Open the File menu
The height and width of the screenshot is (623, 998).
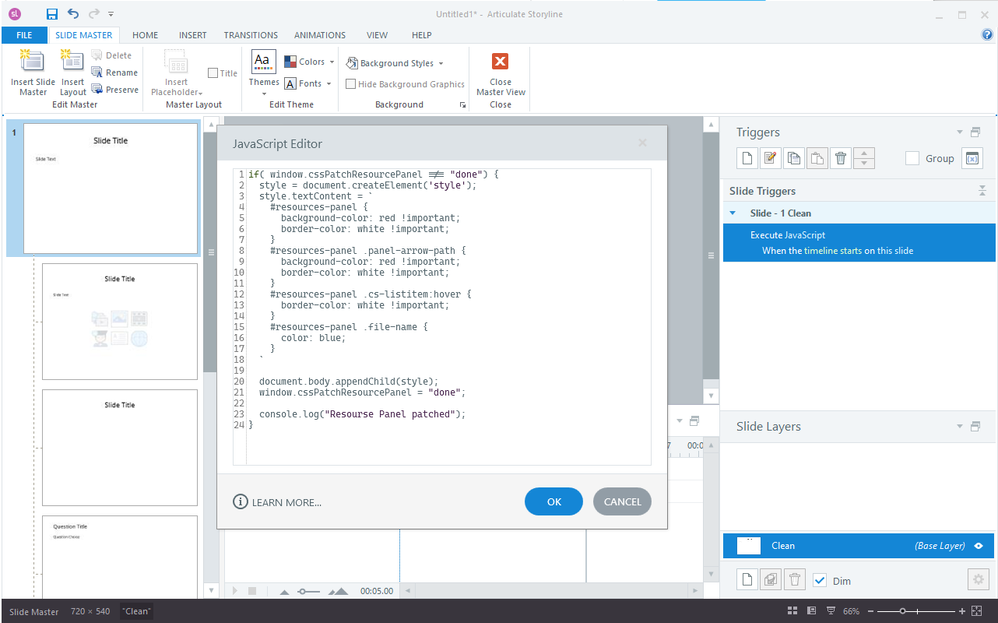coord(24,35)
